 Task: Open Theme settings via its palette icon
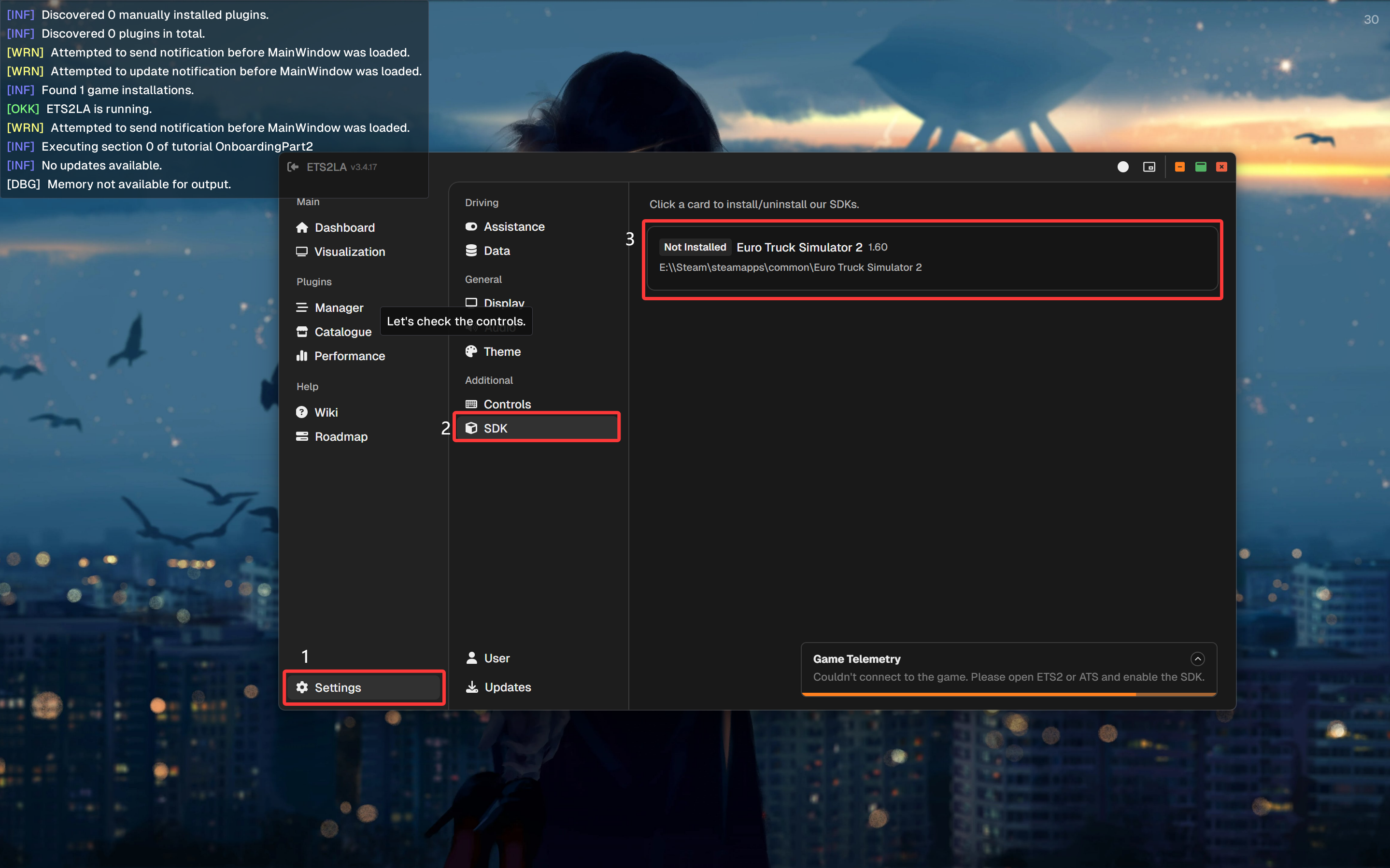click(x=471, y=351)
